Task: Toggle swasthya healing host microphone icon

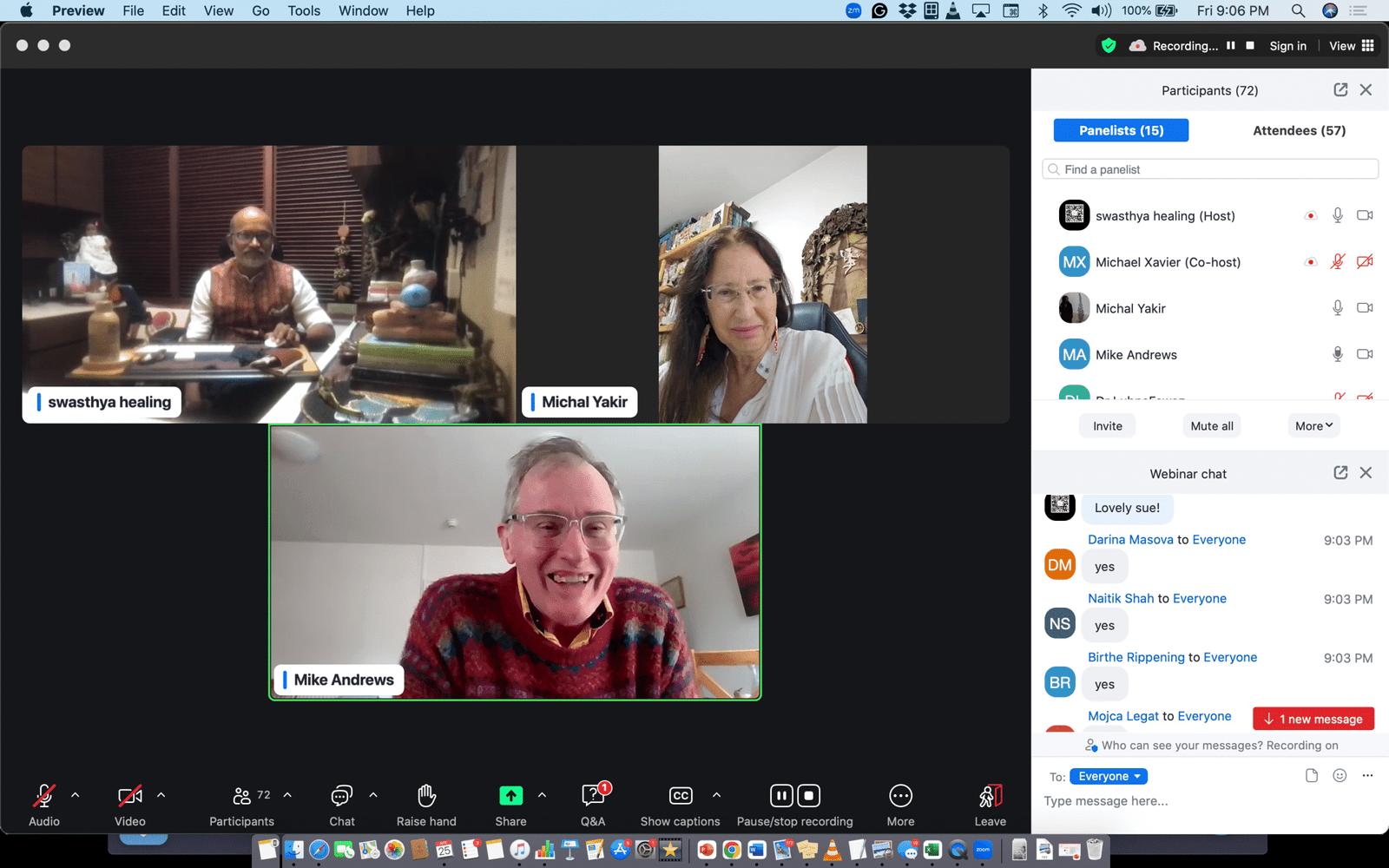Action: [x=1338, y=215]
